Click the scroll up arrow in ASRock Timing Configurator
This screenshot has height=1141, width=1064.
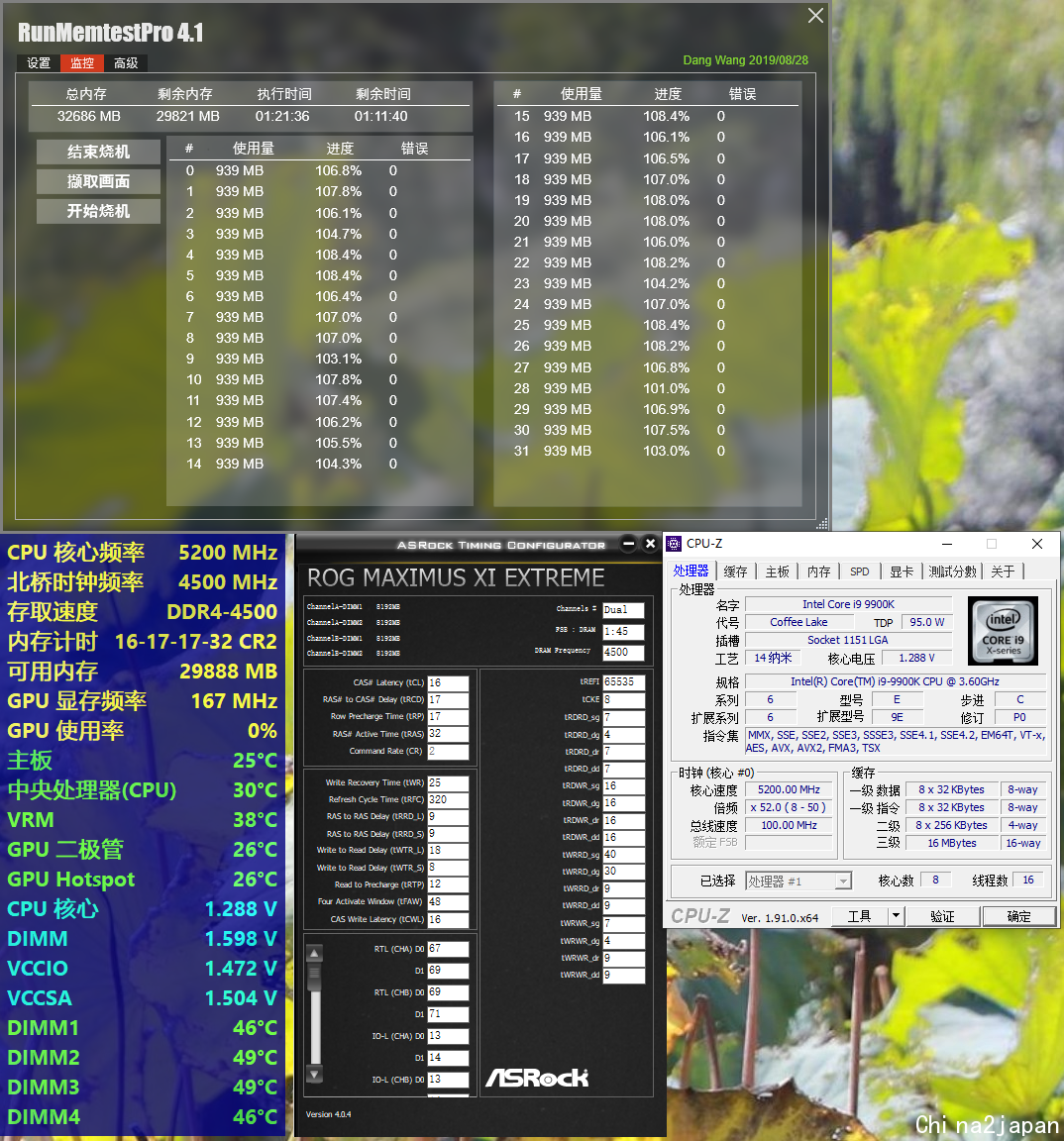click(x=314, y=953)
